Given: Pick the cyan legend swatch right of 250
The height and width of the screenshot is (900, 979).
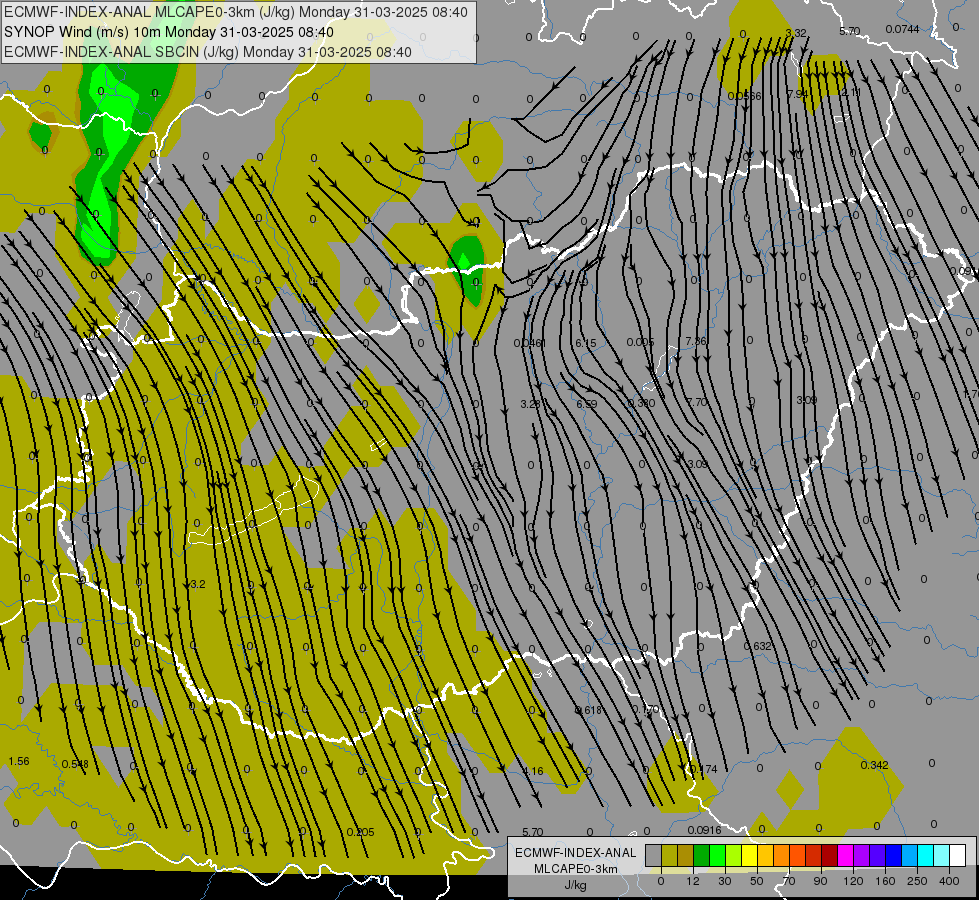Looking at the screenshot, I should pyautogui.click(x=926, y=855).
